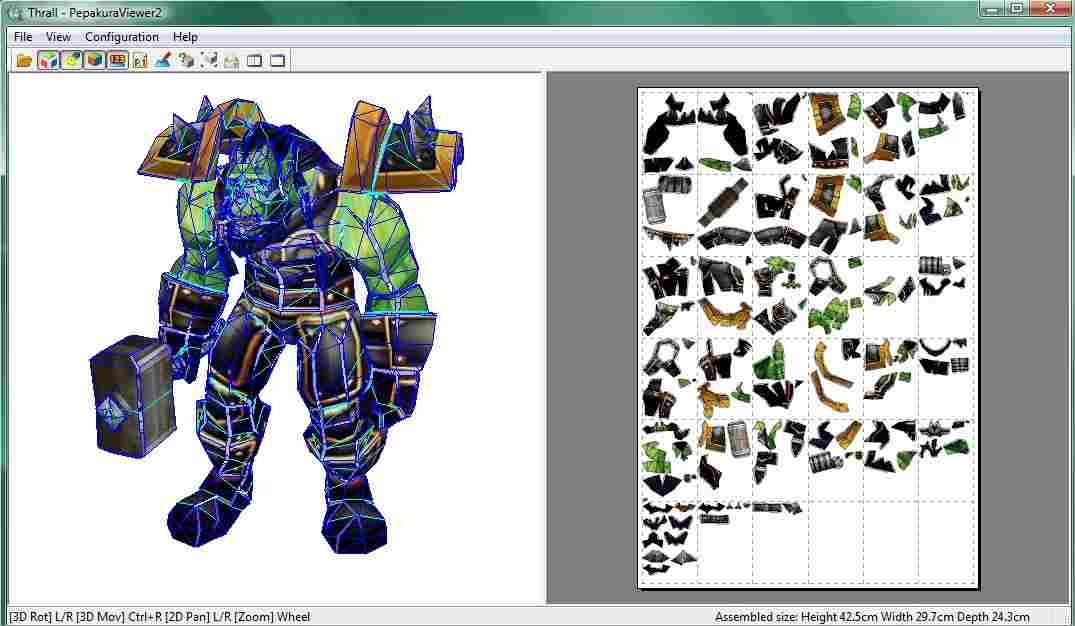The width and height of the screenshot is (1075, 626).
Task: Open the Configuration menu
Action: click(x=120, y=36)
